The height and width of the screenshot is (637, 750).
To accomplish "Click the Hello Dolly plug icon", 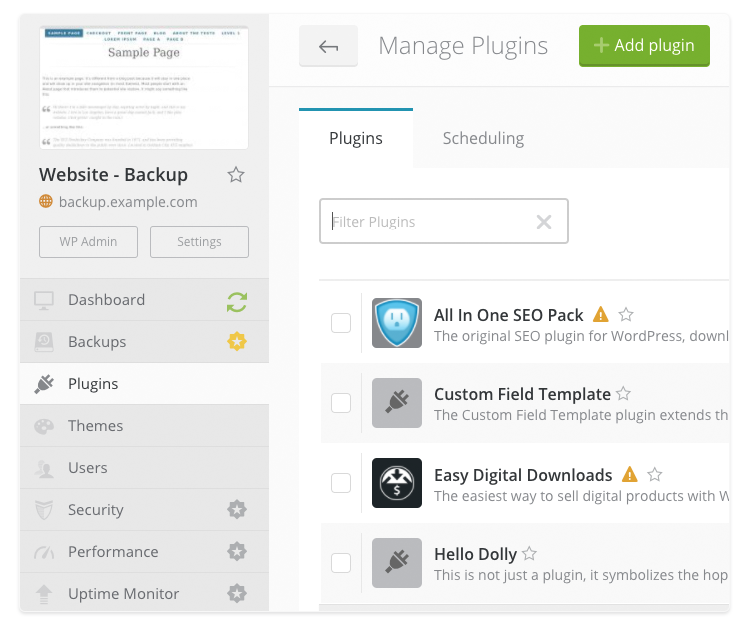I will coord(397,562).
